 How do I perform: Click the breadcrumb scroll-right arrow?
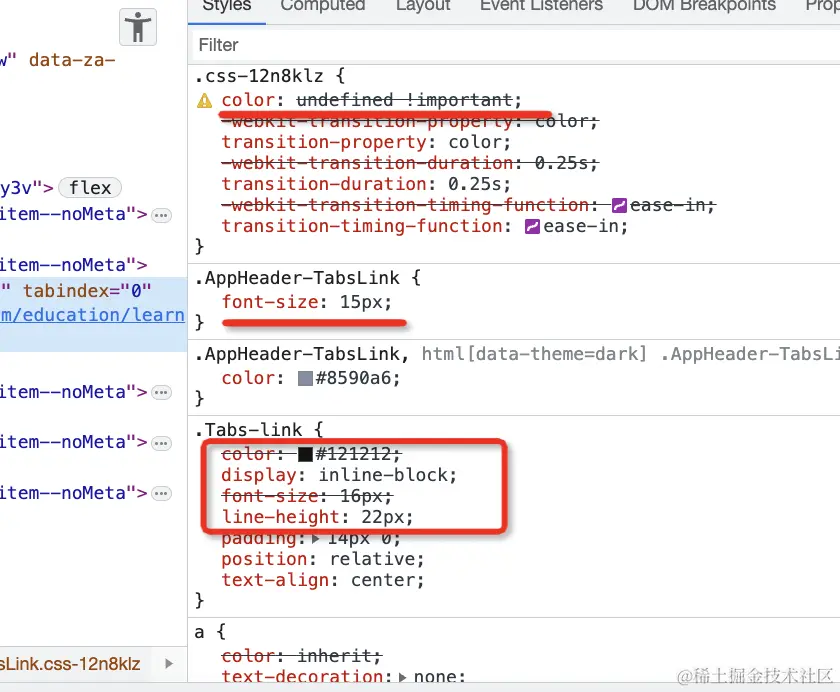169,664
